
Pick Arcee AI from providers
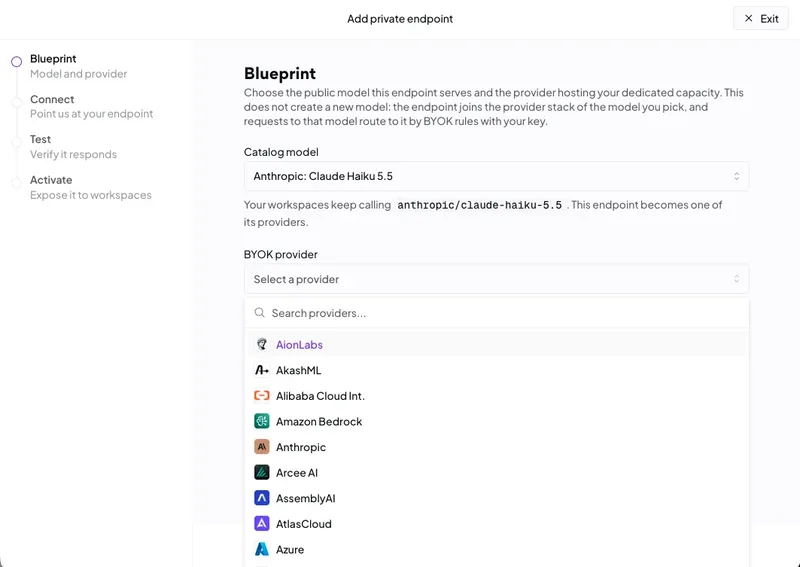pos(496,473)
